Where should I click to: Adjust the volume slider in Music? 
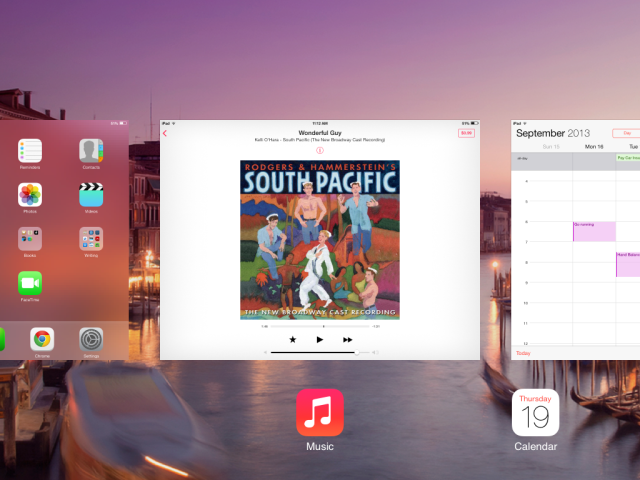[x=320, y=352]
